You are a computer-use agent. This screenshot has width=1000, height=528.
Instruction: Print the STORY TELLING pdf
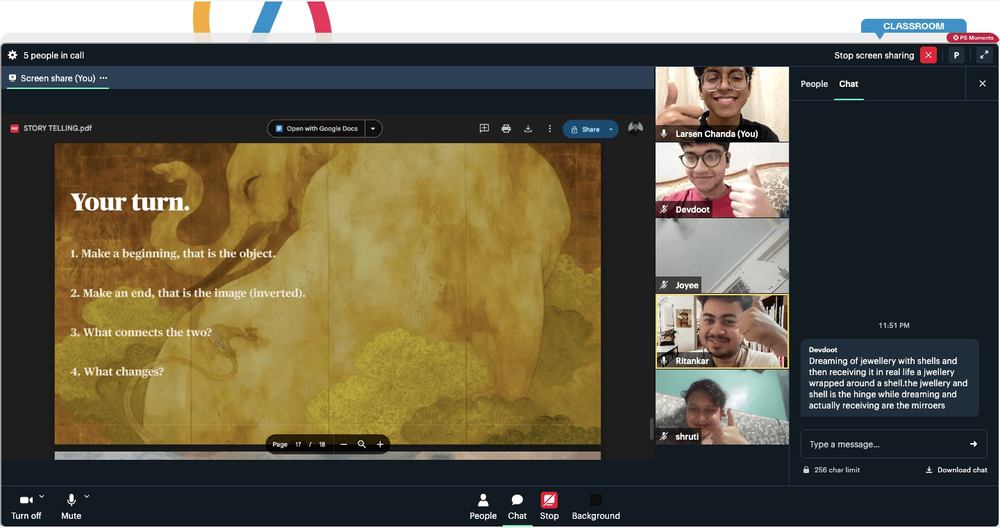(506, 129)
